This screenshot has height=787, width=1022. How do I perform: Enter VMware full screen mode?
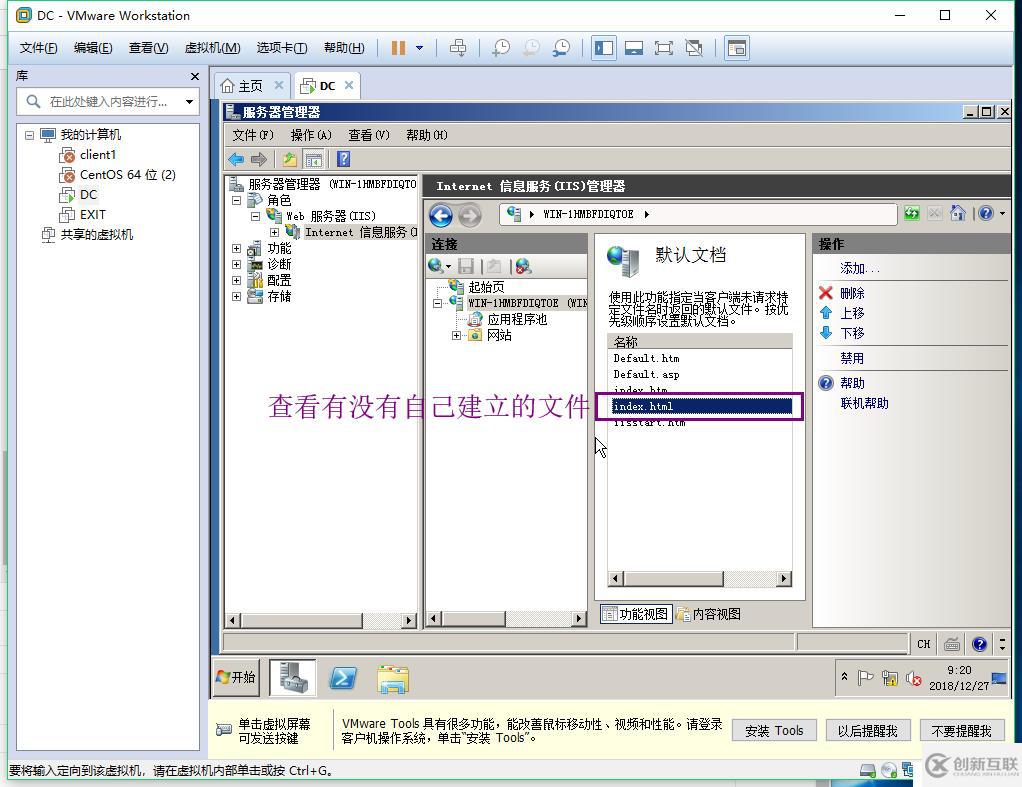(x=664, y=48)
